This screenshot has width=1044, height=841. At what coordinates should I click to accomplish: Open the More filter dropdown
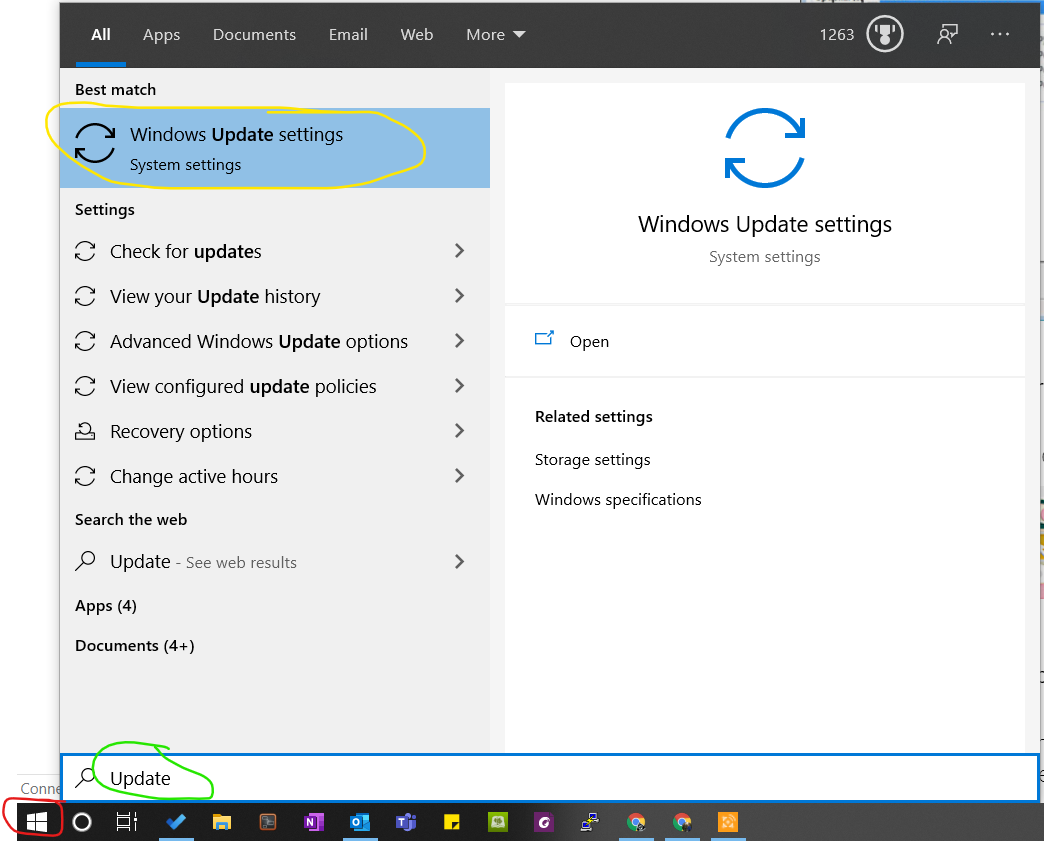pyautogui.click(x=495, y=35)
